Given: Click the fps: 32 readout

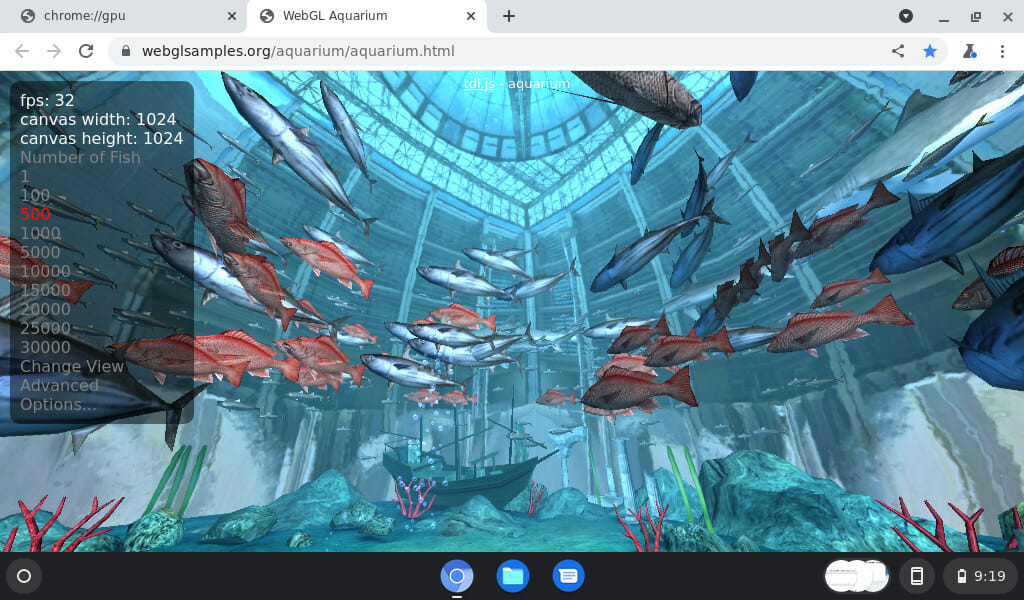Looking at the screenshot, I should coord(47,101).
